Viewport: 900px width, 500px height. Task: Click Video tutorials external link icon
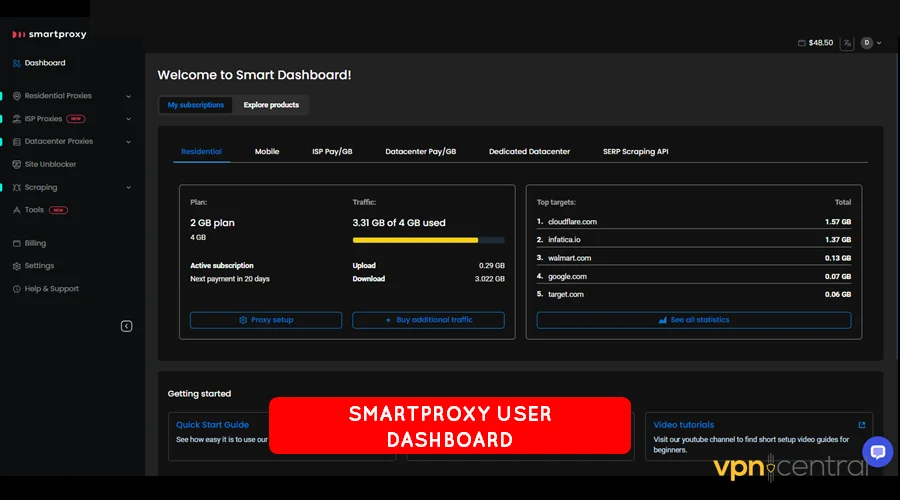coord(862,425)
